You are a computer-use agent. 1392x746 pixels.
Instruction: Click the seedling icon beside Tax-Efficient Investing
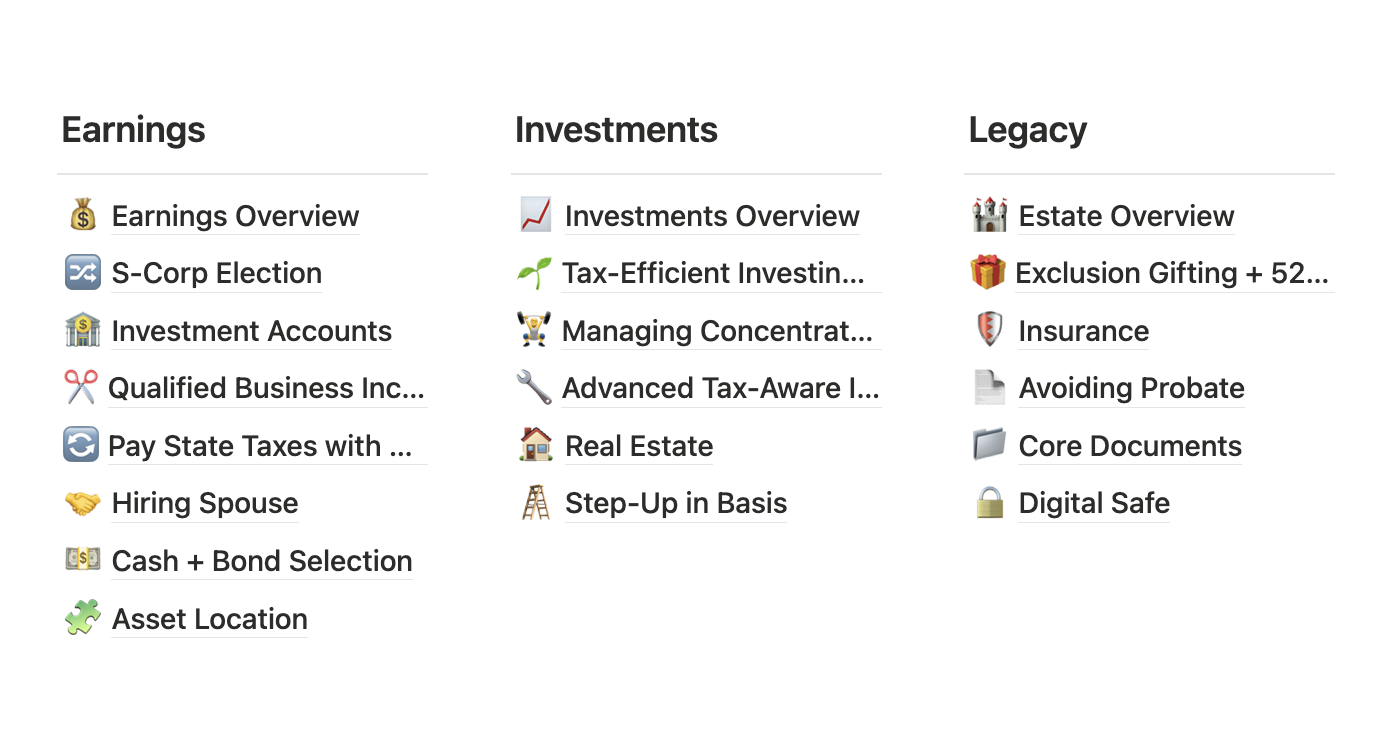pyautogui.click(x=536, y=272)
